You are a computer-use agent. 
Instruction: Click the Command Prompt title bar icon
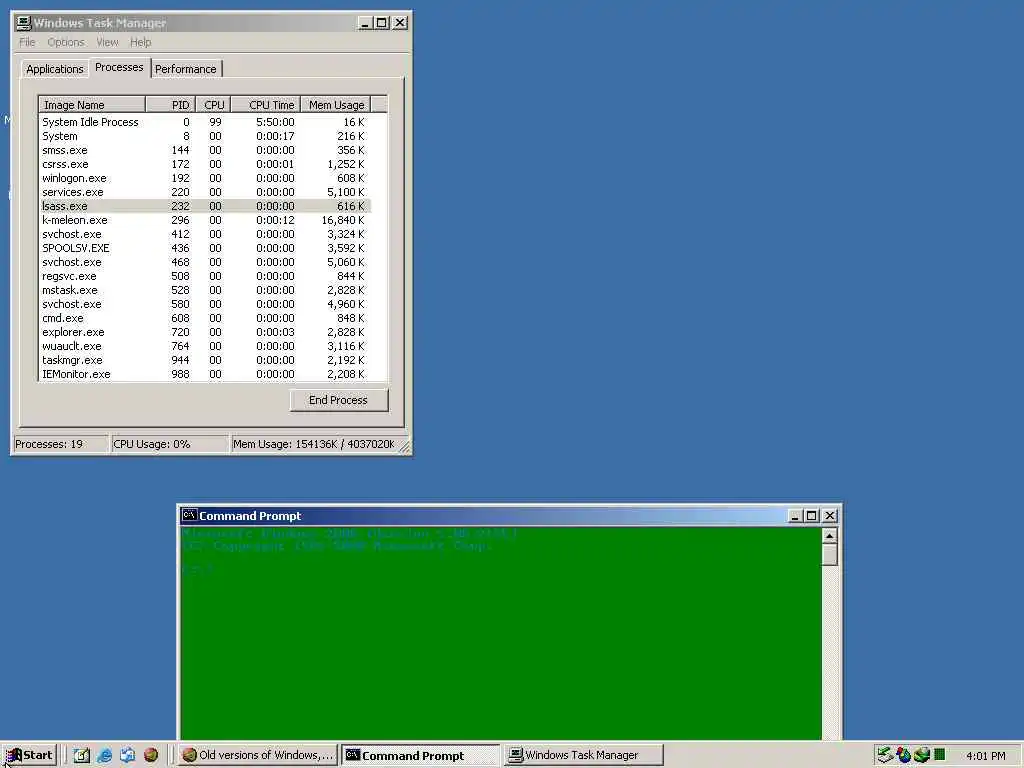tap(189, 515)
